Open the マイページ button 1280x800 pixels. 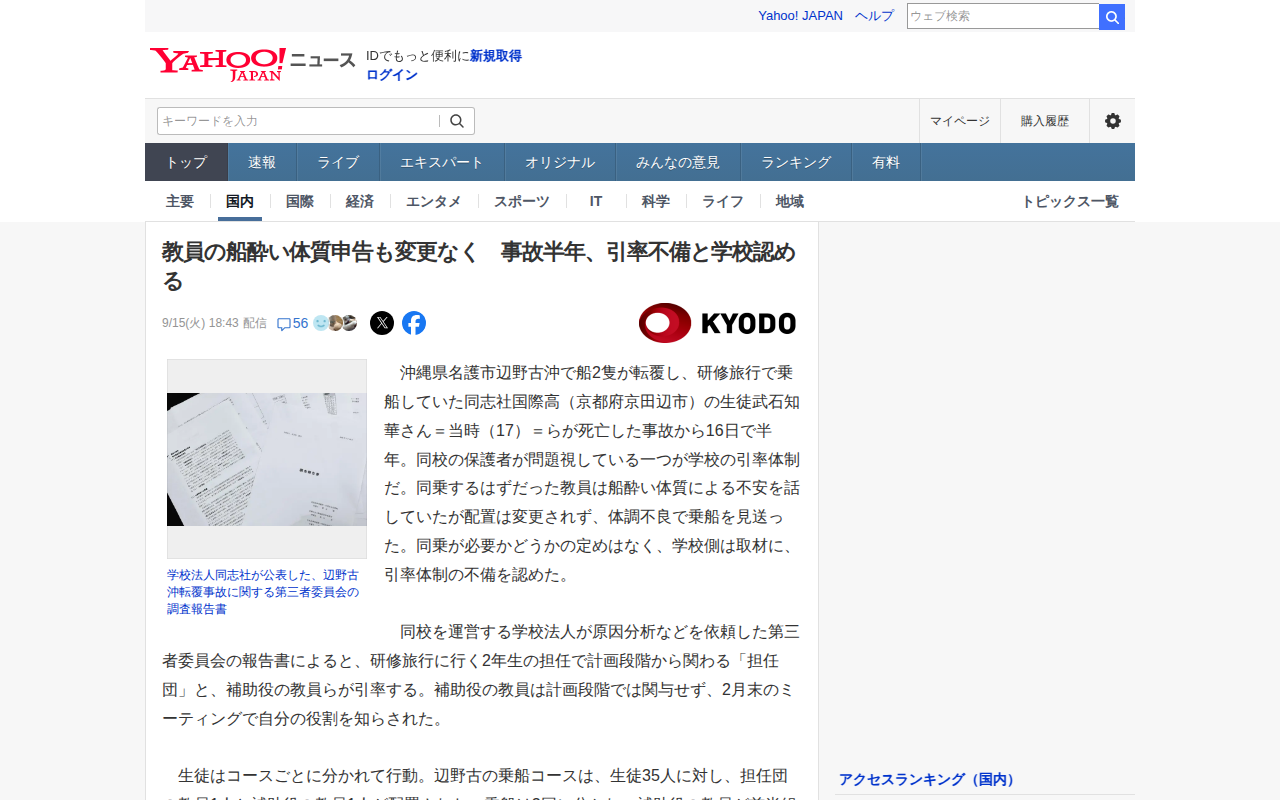(960, 121)
